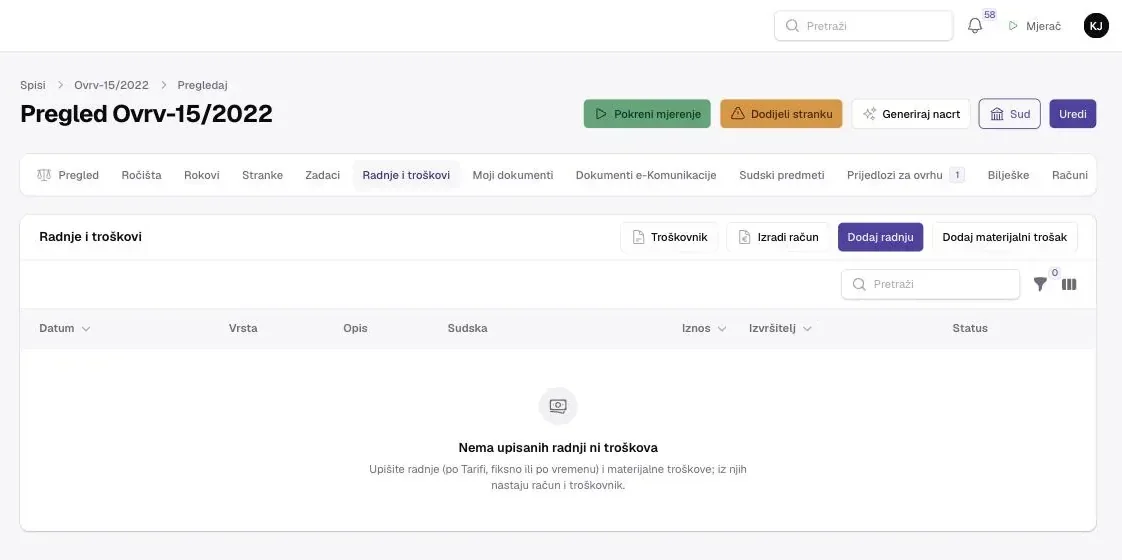Viewport: 1122px width, 560px height.
Task: Click the KJ user avatar
Action: pos(1096,26)
